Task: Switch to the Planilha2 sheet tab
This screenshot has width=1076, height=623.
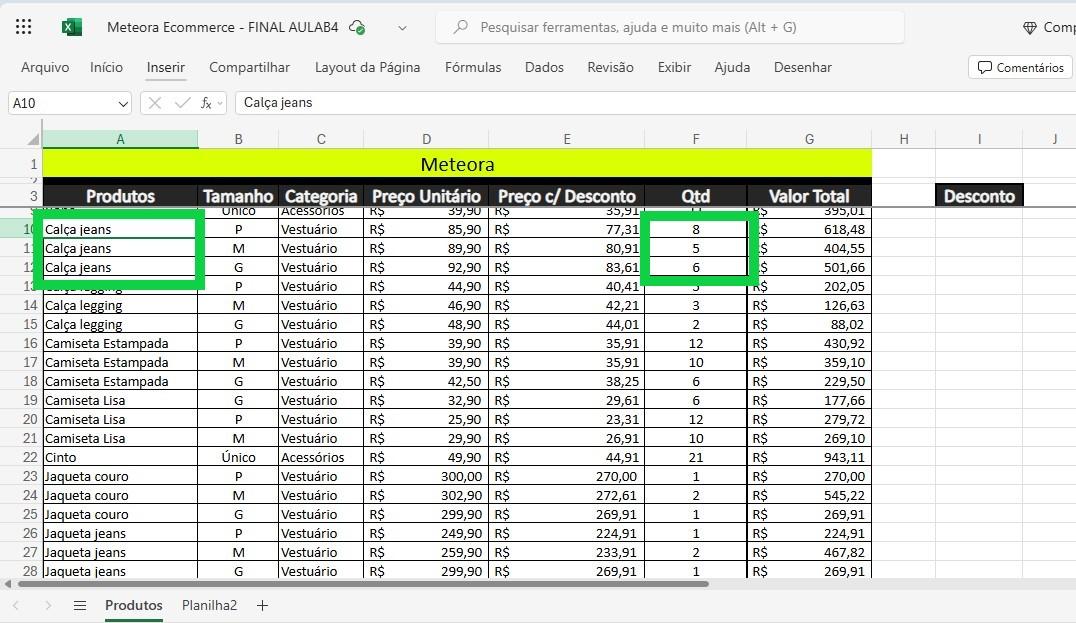Action: point(209,605)
